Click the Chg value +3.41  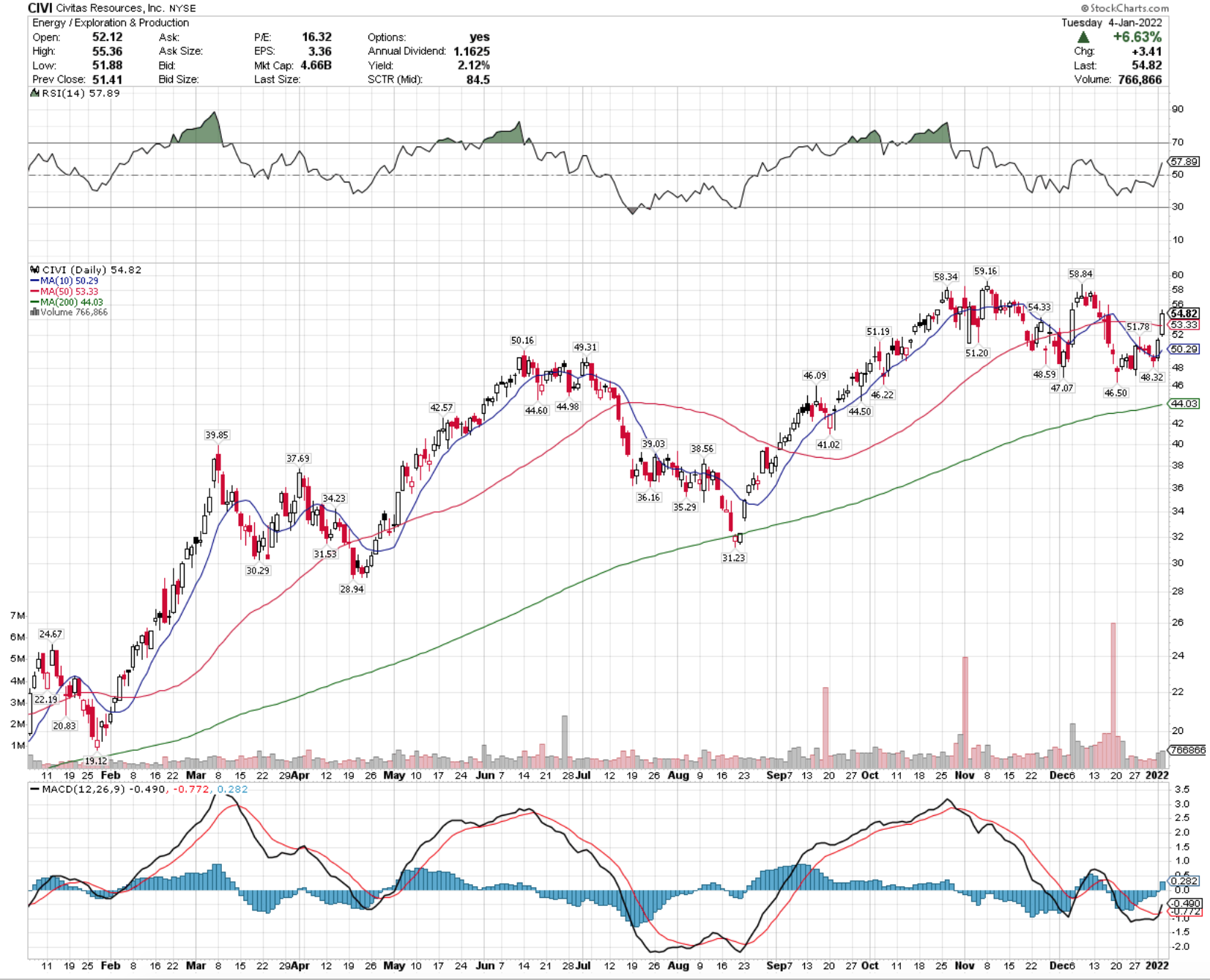pyautogui.click(x=1147, y=51)
